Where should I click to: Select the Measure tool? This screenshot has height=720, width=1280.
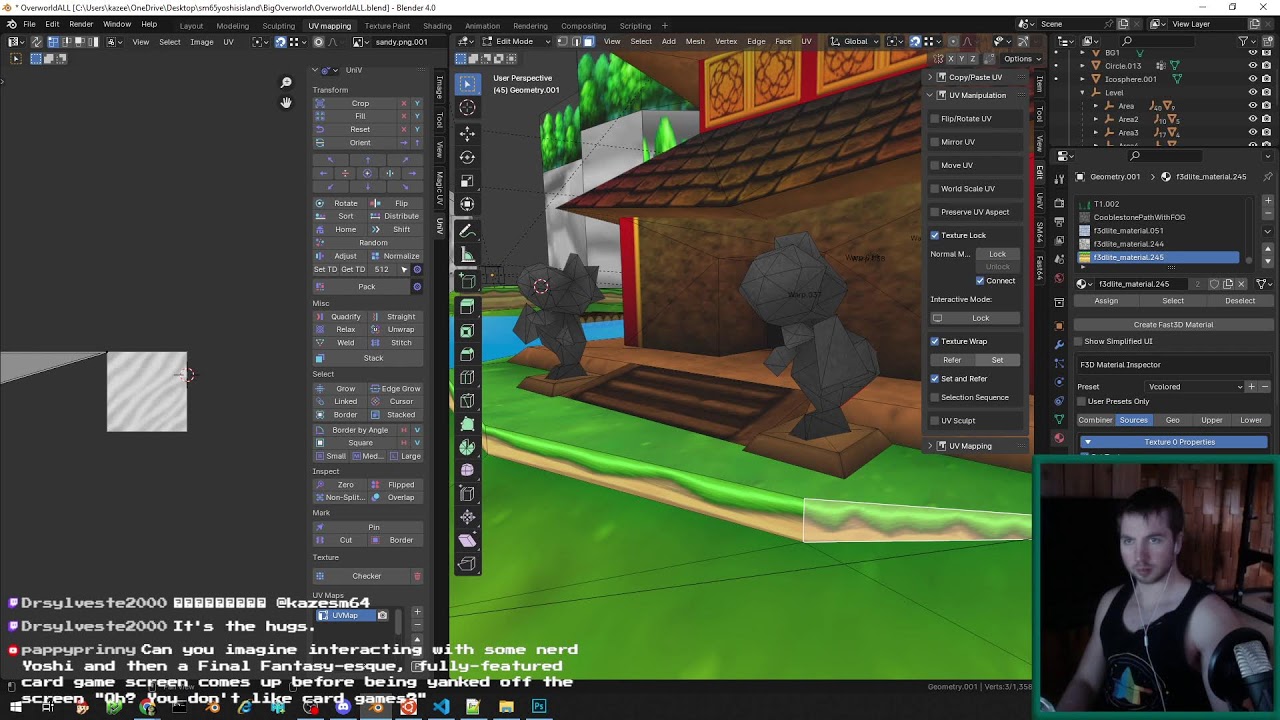pyautogui.click(x=467, y=254)
